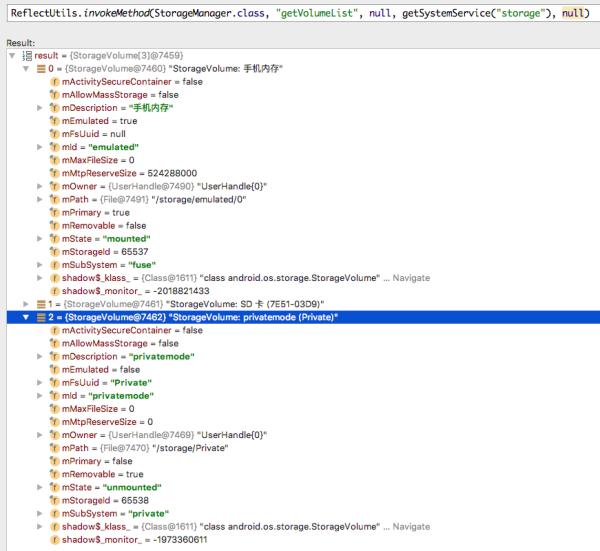The height and width of the screenshot is (551, 600).
Task: Expand mOwner UserHandle@7469 field
Action: [39, 435]
